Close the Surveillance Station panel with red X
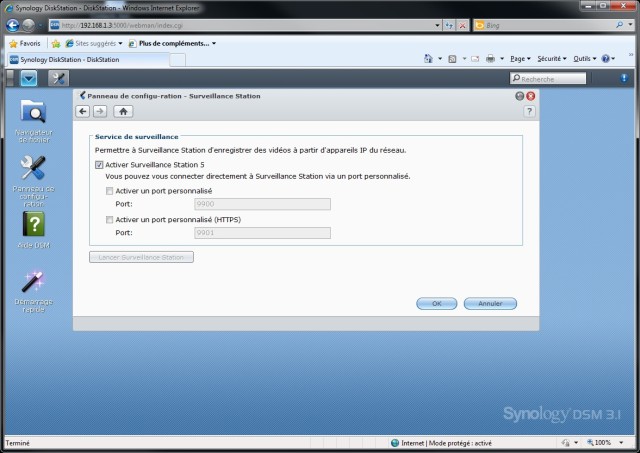 tap(530, 96)
